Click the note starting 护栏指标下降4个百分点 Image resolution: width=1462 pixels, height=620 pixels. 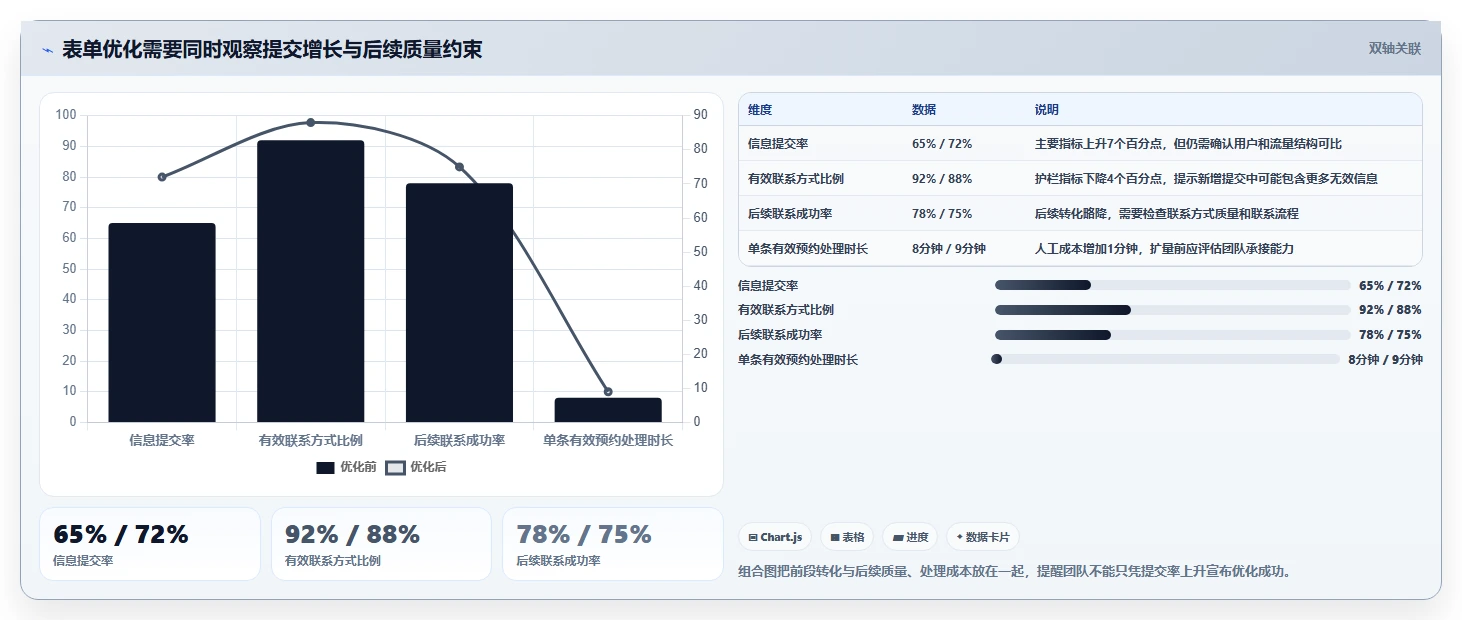point(1206,179)
